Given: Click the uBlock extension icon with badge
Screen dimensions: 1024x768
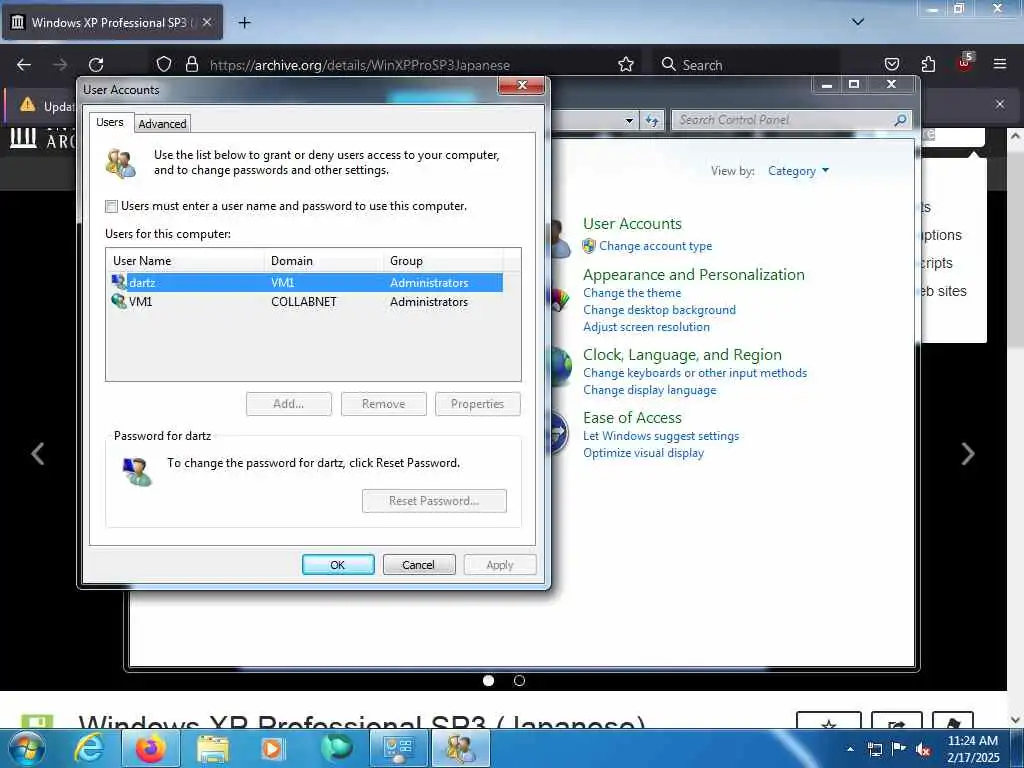Looking at the screenshot, I should (965, 63).
